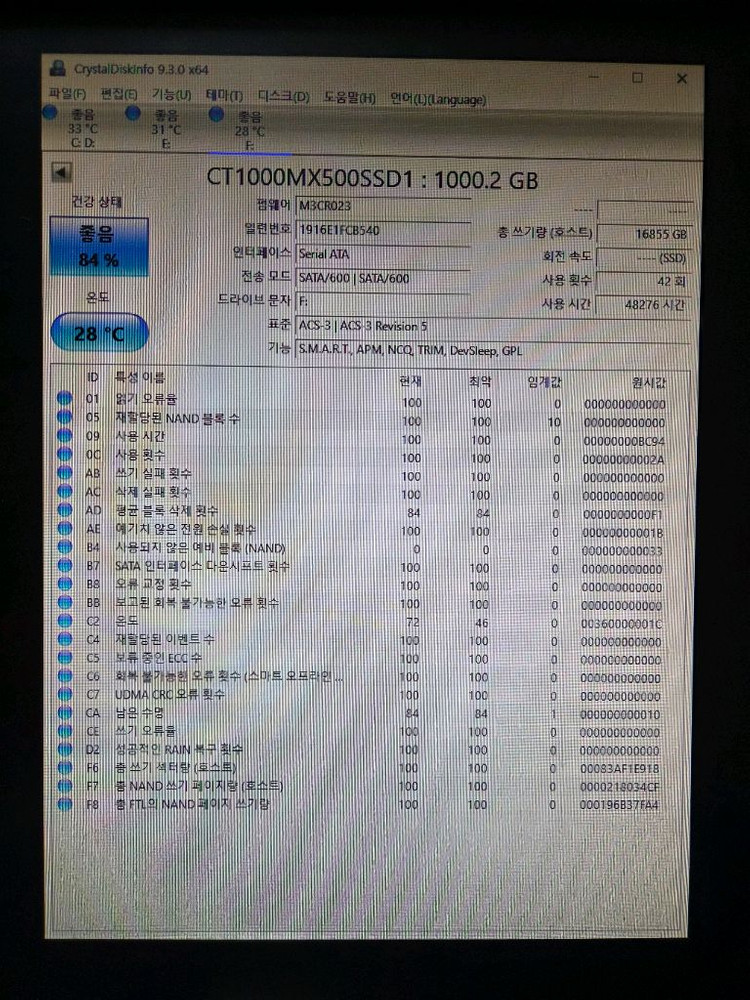Click the 특성 이름 column header
This screenshot has height=1000, width=750.
(x=140, y=378)
